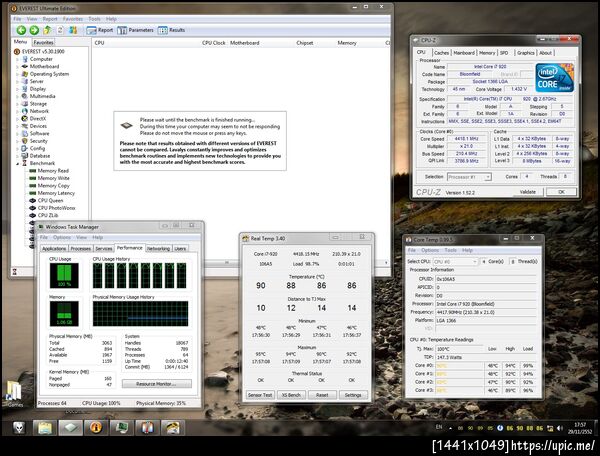Image resolution: width=600 pixels, height=456 pixels.
Task: Open Report from EVEREST toolbar
Action: click(99, 30)
